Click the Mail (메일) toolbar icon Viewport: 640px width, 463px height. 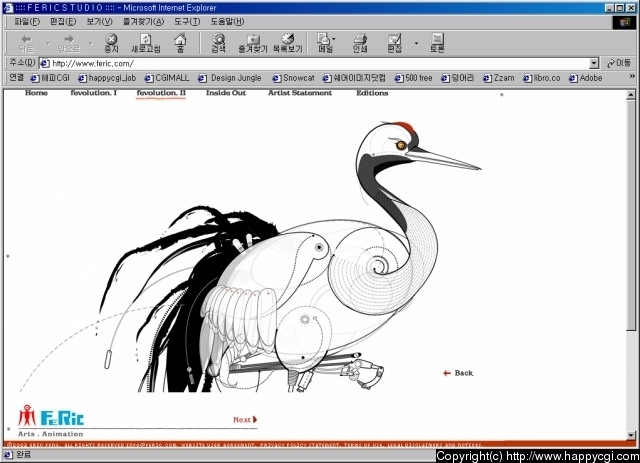[x=324, y=43]
